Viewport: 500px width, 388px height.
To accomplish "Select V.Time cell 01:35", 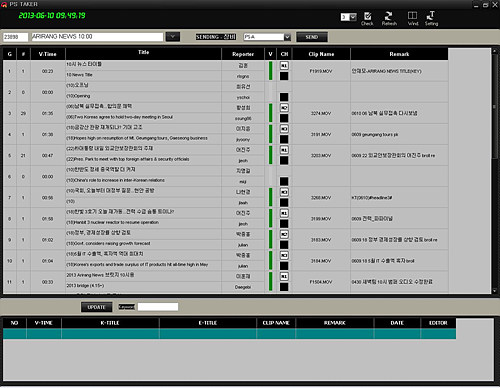I will pos(47,113).
